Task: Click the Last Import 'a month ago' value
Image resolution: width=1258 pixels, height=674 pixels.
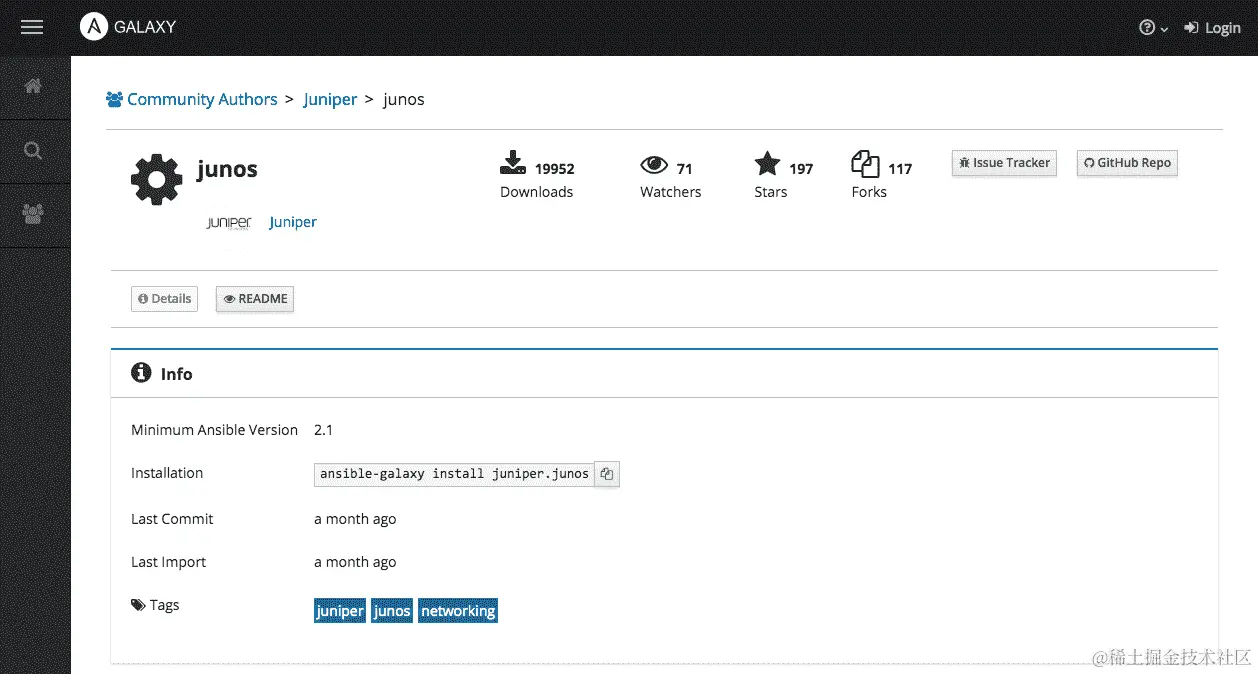Action: 355,562
